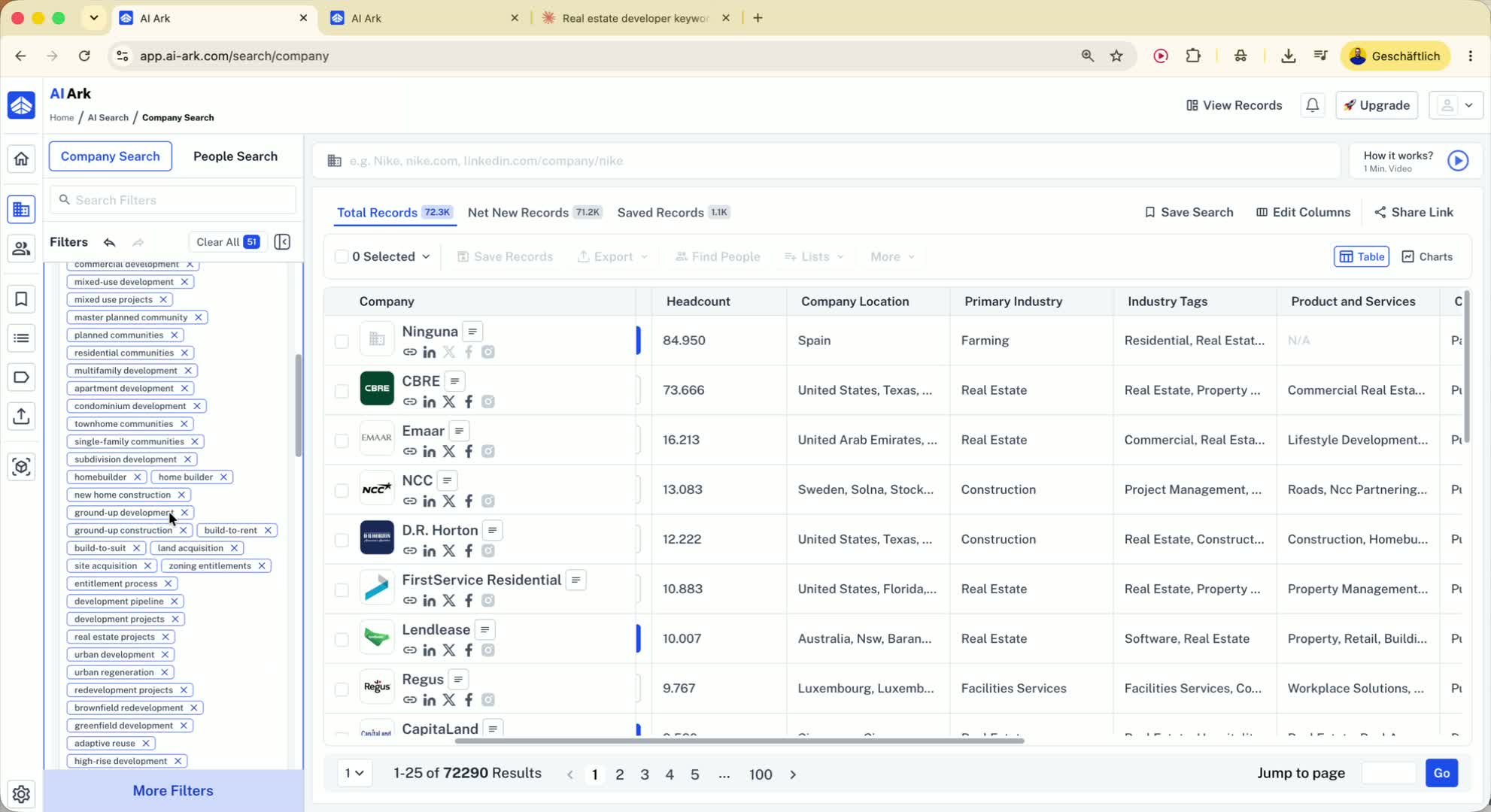The height and width of the screenshot is (812, 1491).
Task: Select the Emaar row checkbox
Action: 342,441
